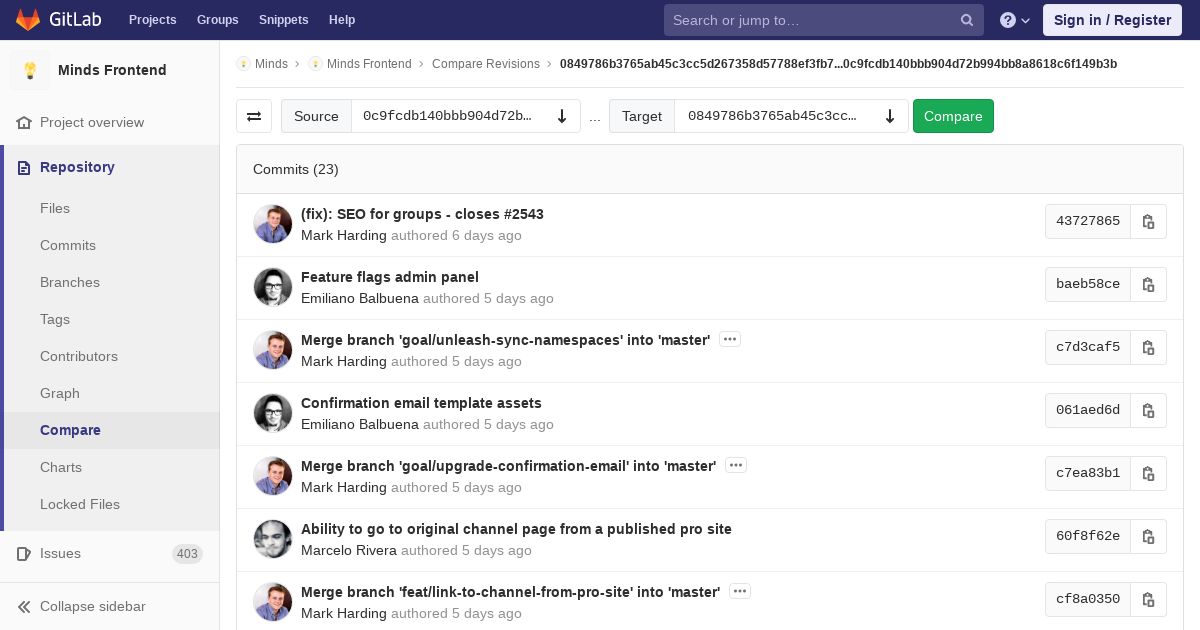Open the Target revision dropdown
The width and height of the screenshot is (1200, 630).
pos(791,116)
